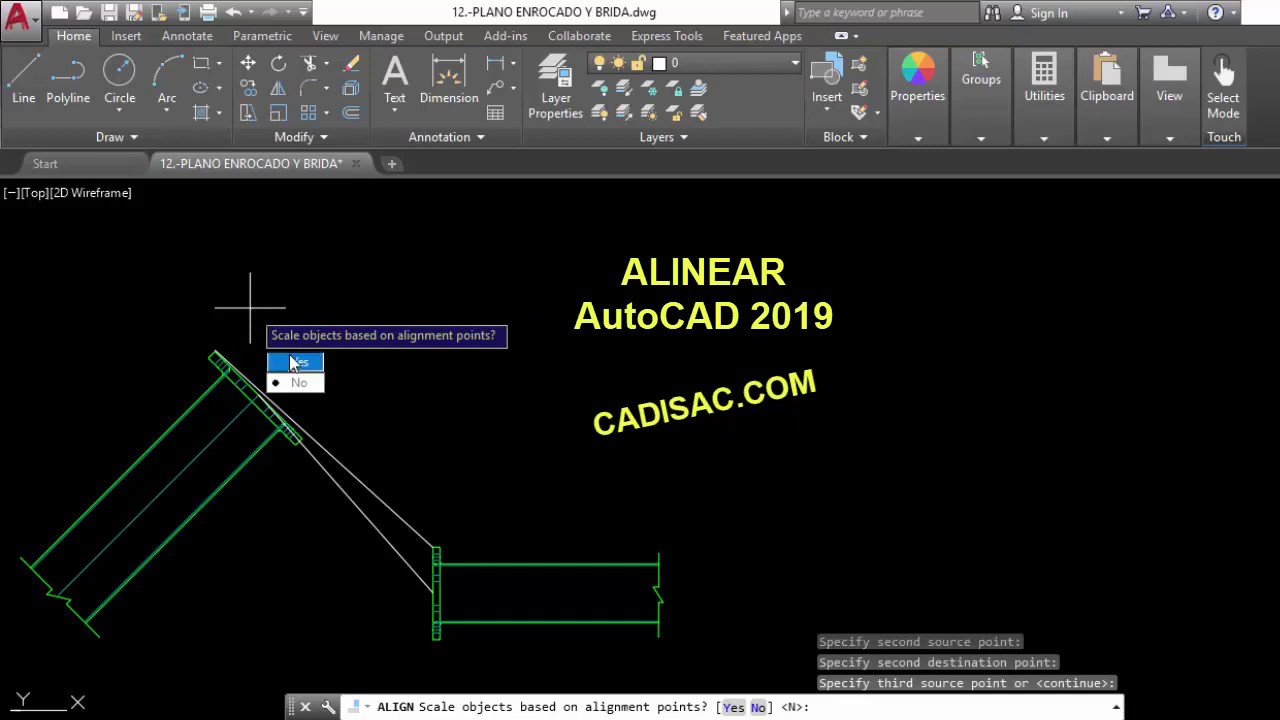Select the Line drawing tool
Image resolution: width=1280 pixels, height=720 pixels.
point(24,79)
